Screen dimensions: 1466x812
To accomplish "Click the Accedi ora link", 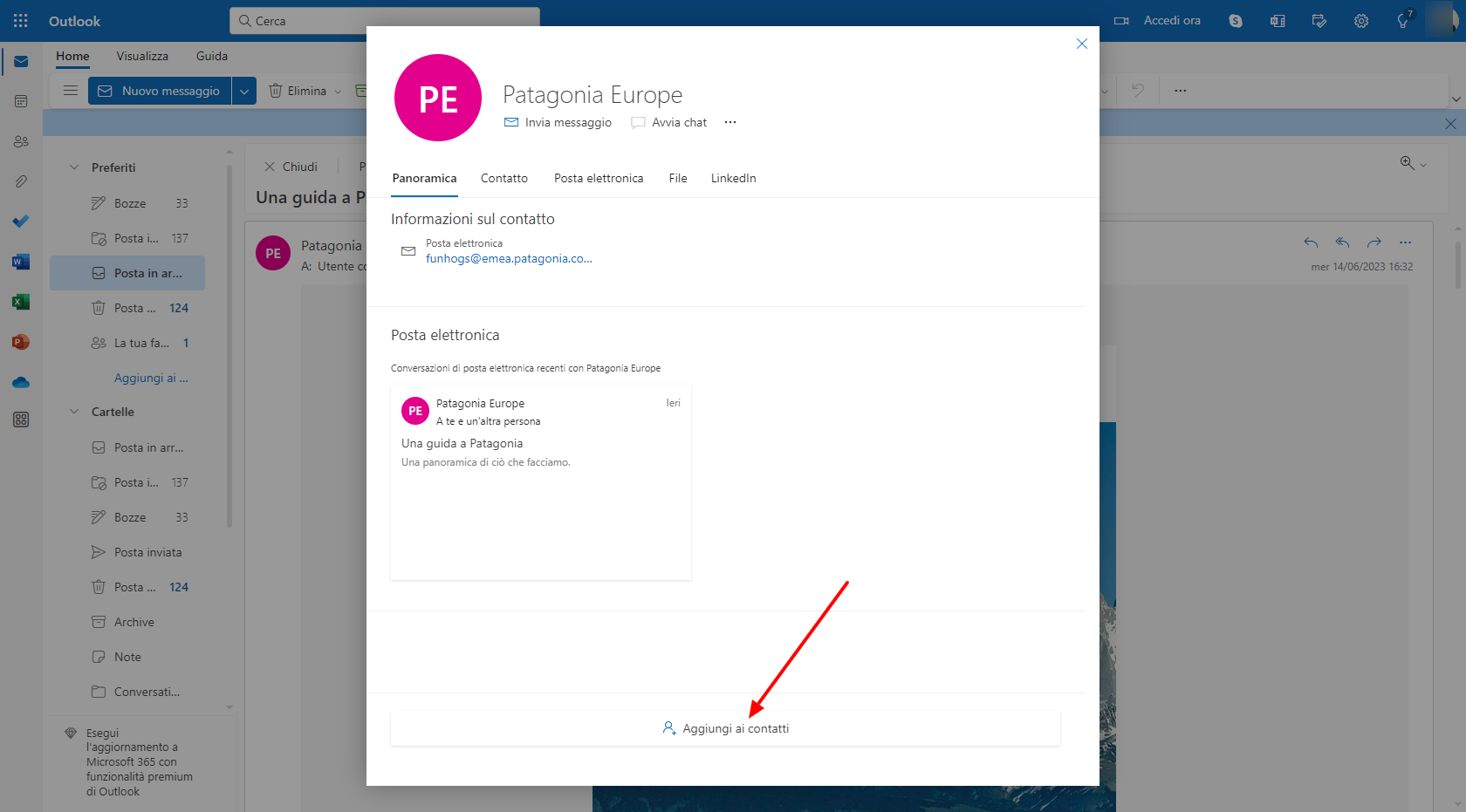I will 1172,21.
